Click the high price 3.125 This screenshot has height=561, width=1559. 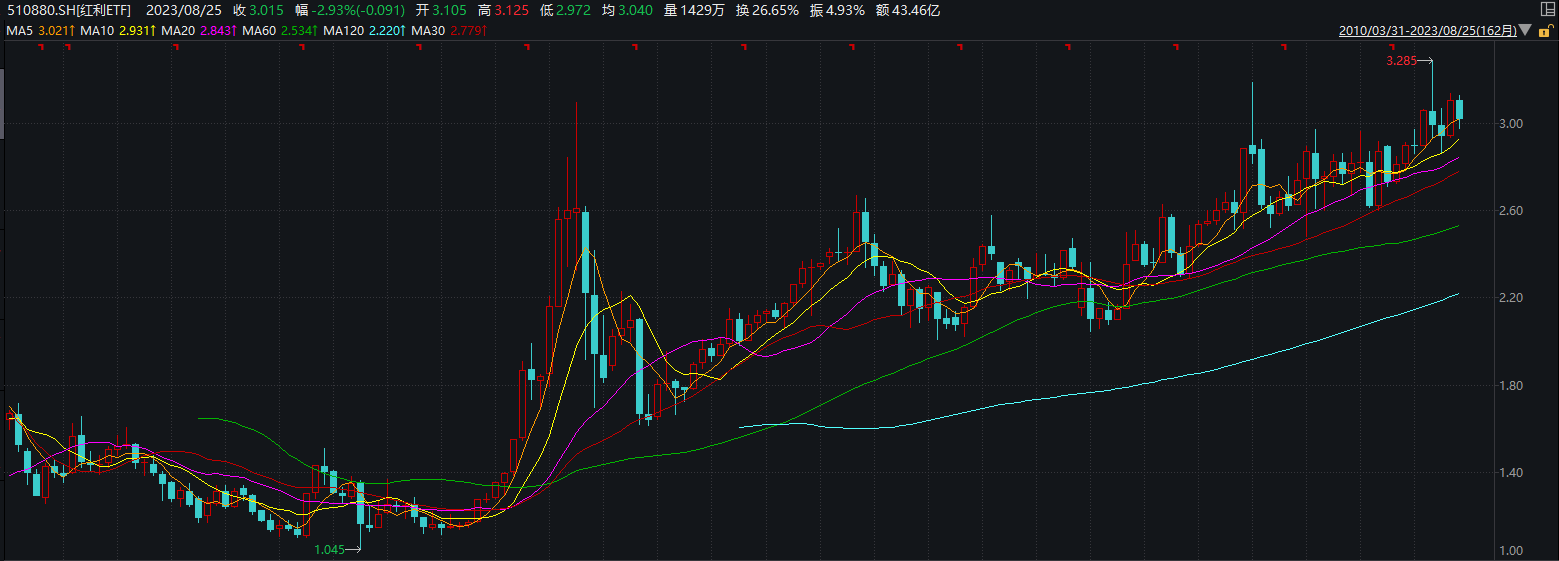pos(514,11)
